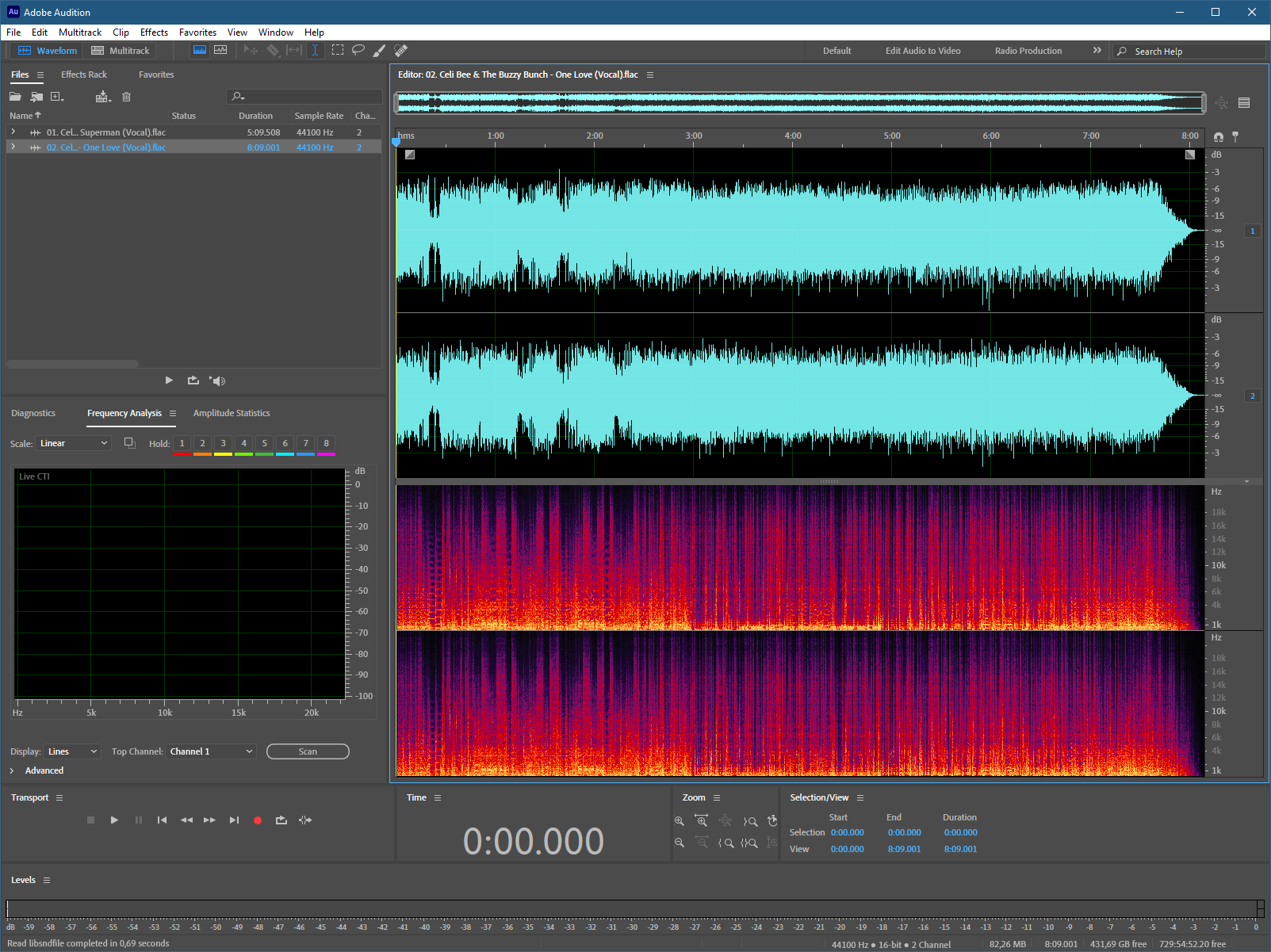Screen dimensions: 1271x952
Task: Select the Spot Healing Brush tool
Action: pos(400,50)
